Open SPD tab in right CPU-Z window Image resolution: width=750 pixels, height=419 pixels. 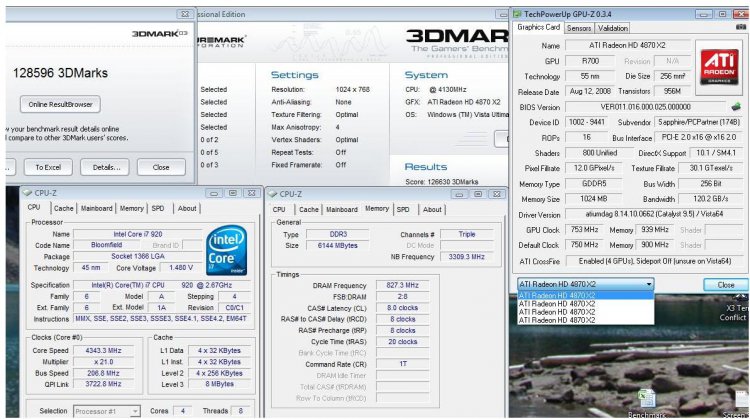tap(403, 210)
